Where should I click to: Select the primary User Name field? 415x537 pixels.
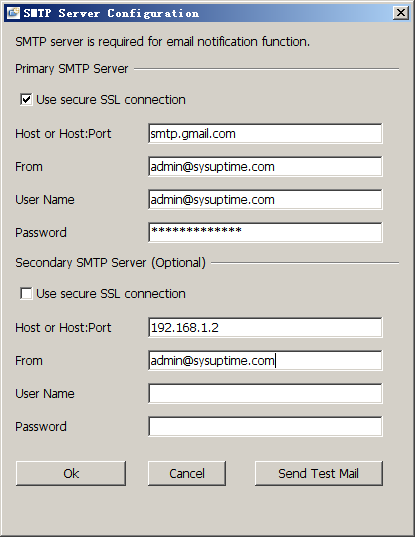coord(265,199)
